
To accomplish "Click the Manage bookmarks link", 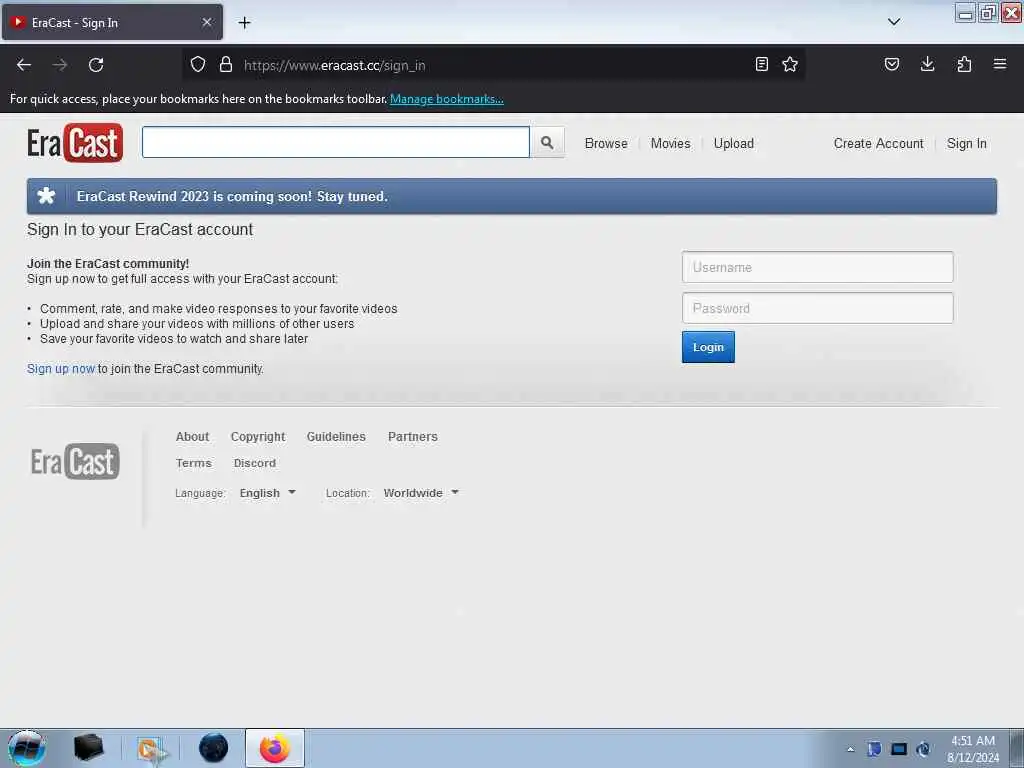I will [447, 99].
